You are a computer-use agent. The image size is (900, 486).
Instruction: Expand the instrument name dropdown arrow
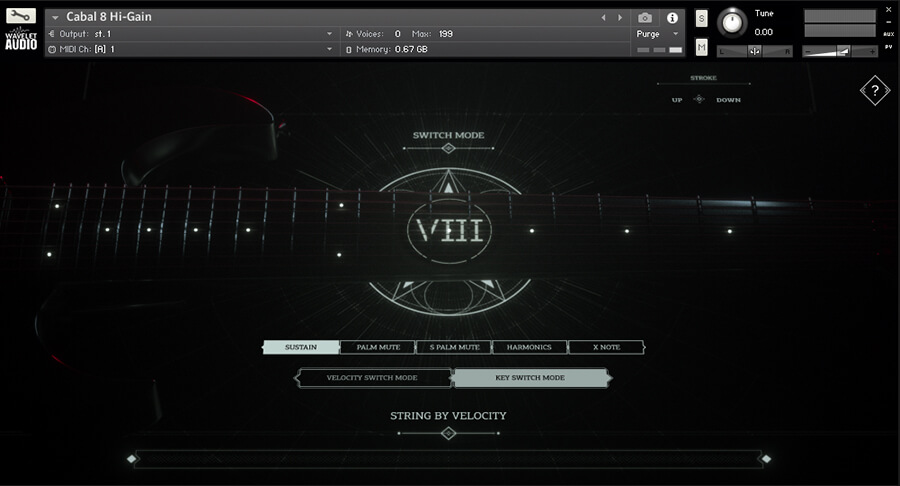click(x=55, y=18)
